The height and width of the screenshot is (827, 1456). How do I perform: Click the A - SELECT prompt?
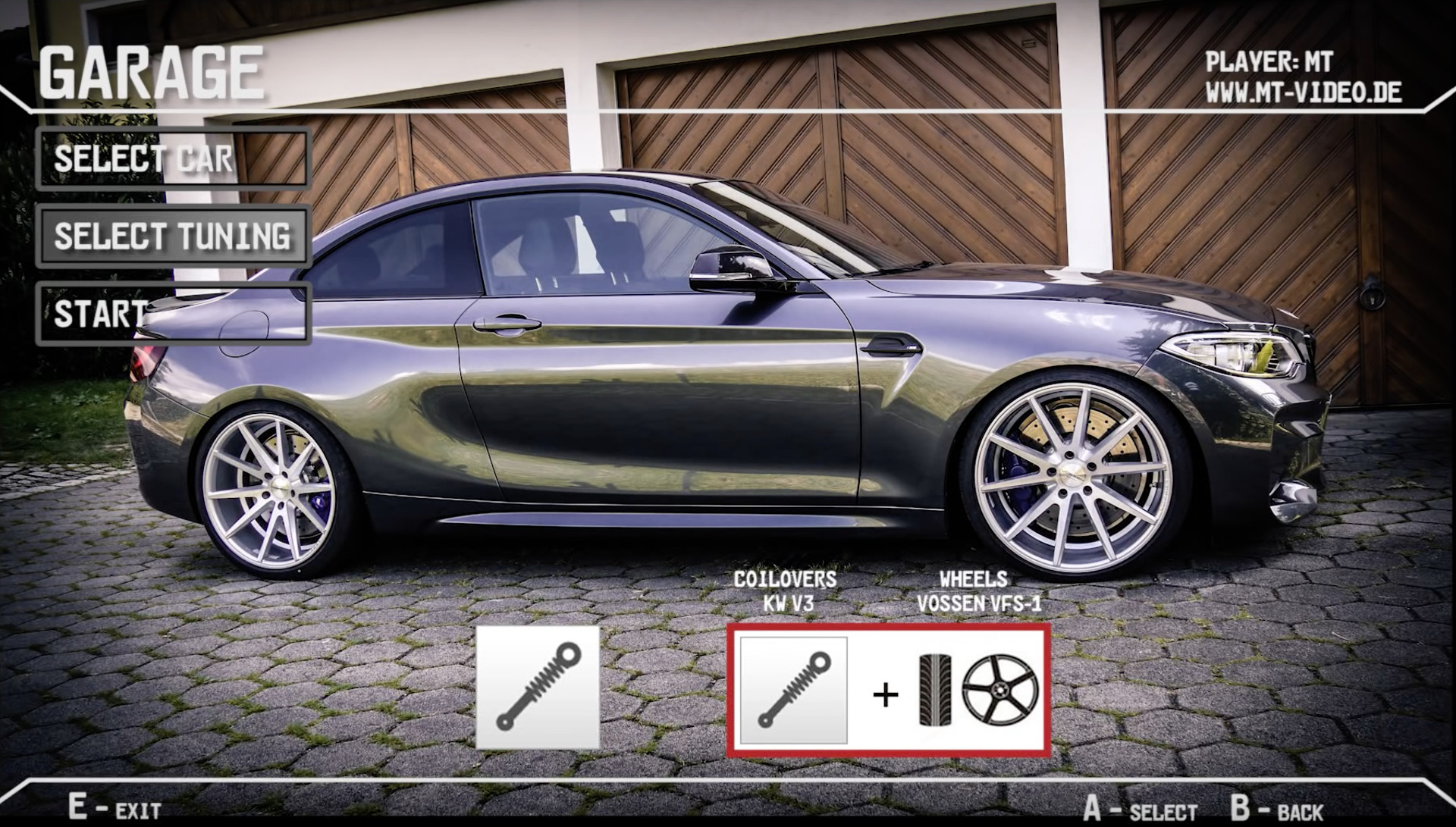(x=1141, y=809)
